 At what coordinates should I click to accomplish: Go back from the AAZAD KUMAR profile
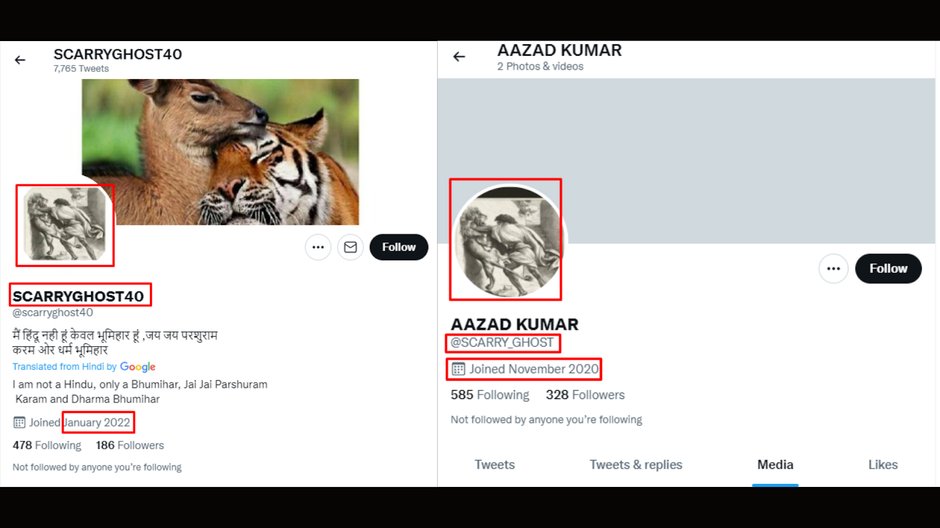click(x=459, y=56)
